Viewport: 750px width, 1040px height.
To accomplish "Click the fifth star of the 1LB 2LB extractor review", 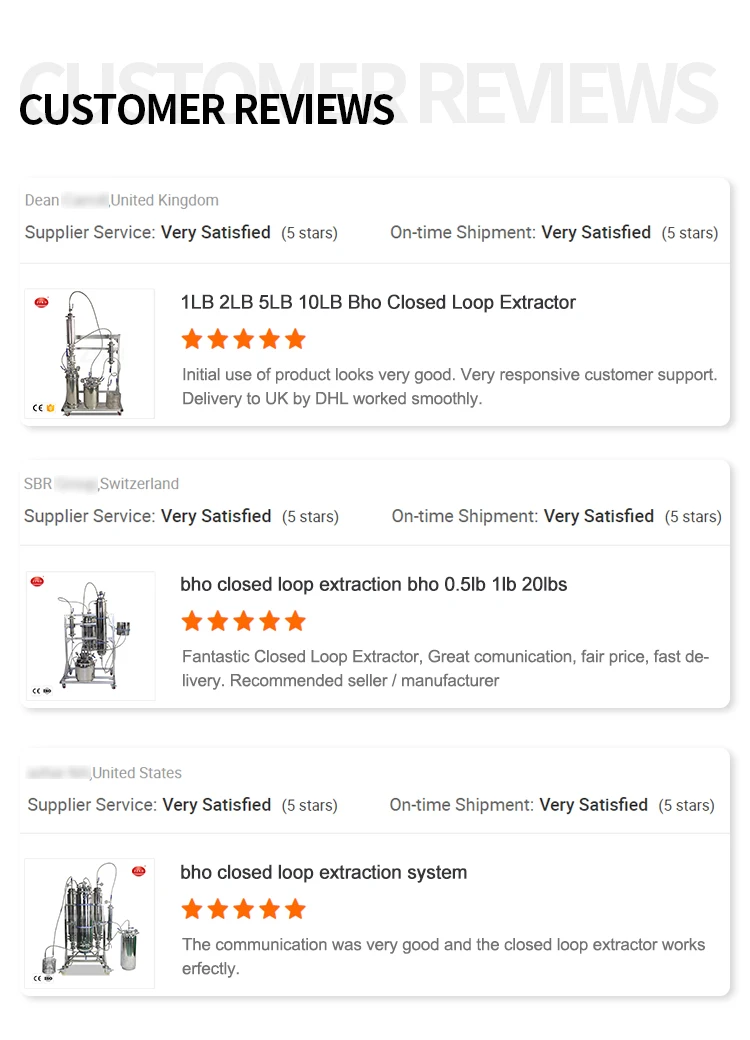I will click(295, 340).
